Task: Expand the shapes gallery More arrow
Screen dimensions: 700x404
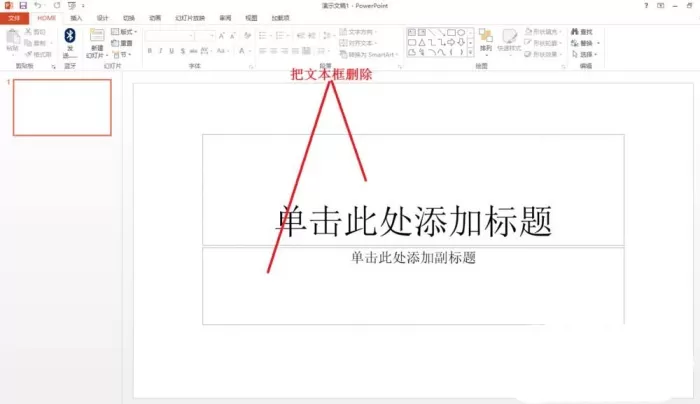Action: [x=470, y=52]
